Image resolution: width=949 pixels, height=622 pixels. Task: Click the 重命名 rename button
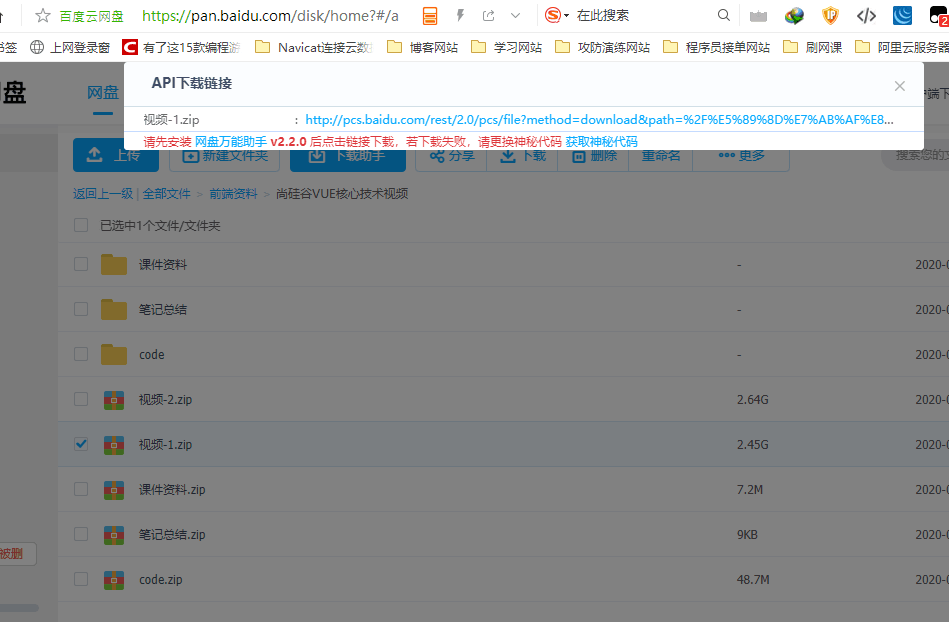tap(660, 156)
